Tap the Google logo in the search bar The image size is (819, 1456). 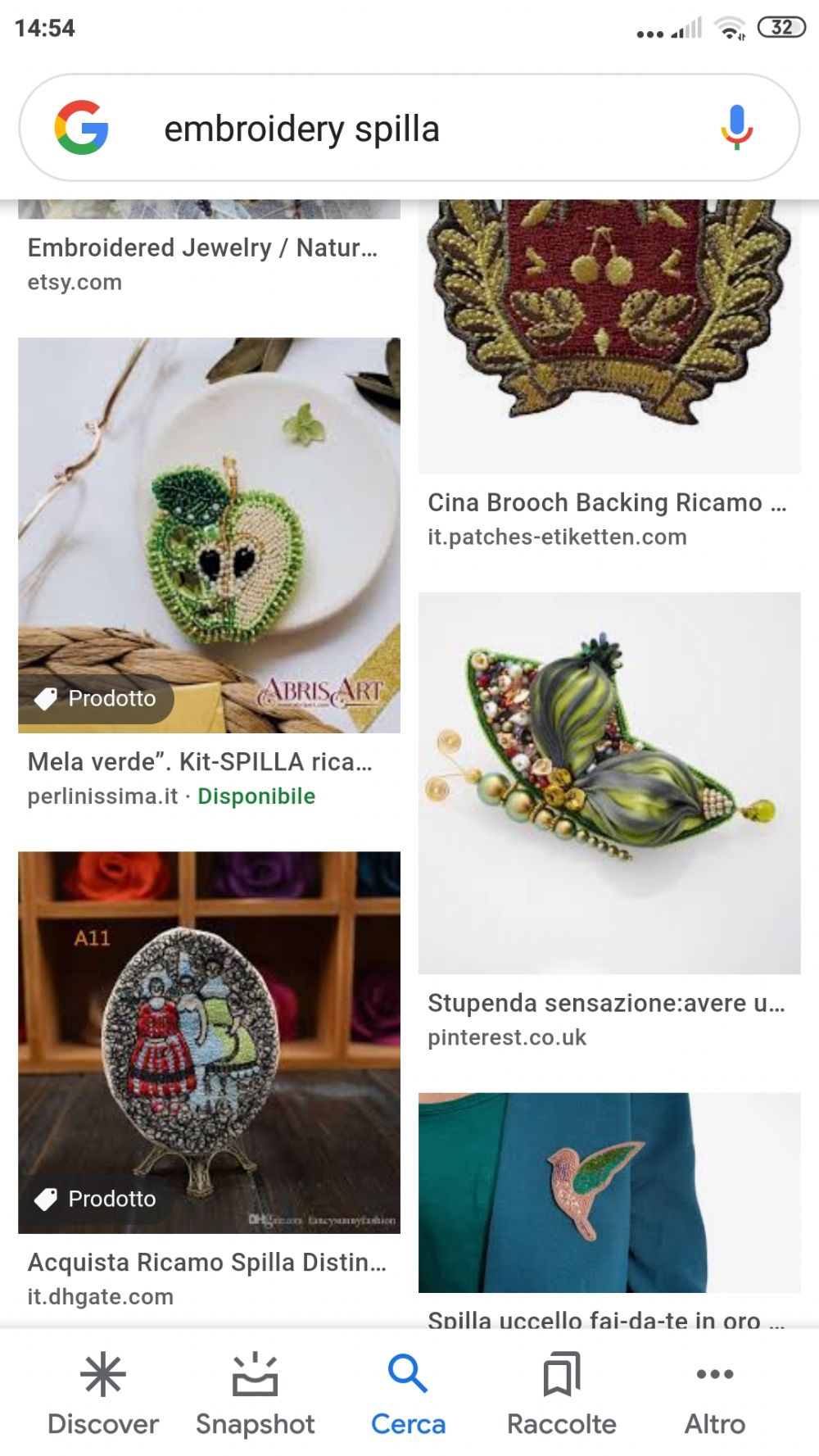81,128
